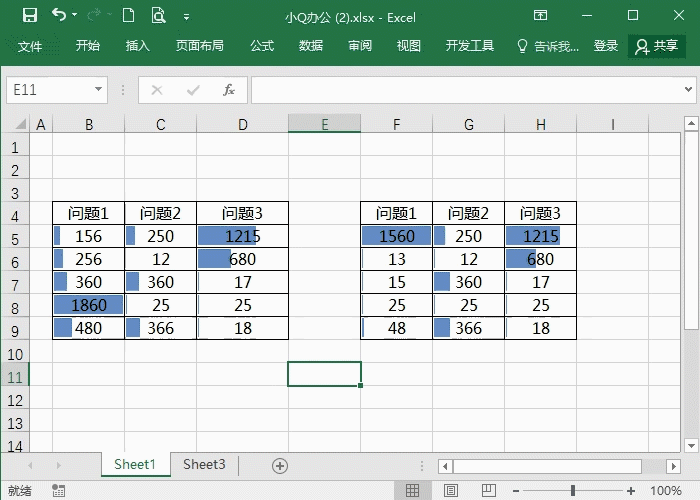The width and height of the screenshot is (700, 500).
Task: Click horizontal scrollbar left arrow
Action: pos(445,467)
